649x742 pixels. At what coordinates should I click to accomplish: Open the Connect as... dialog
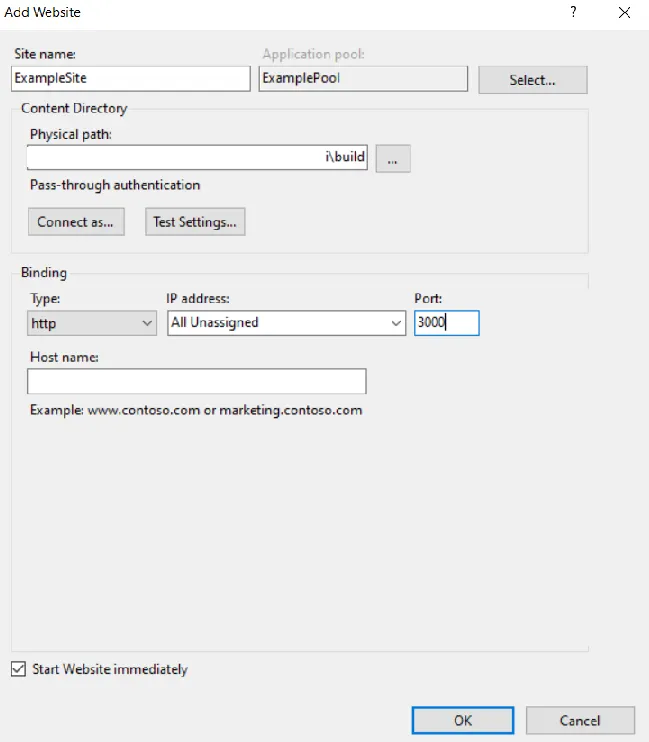coord(76,222)
